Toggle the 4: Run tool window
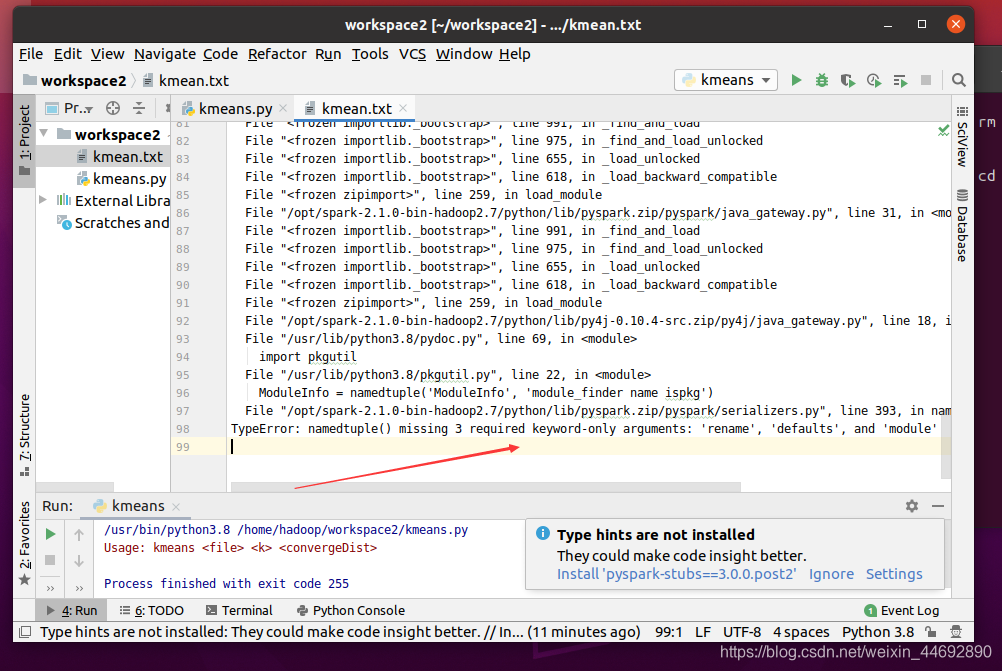The width and height of the screenshot is (1002, 671). (x=72, y=611)
